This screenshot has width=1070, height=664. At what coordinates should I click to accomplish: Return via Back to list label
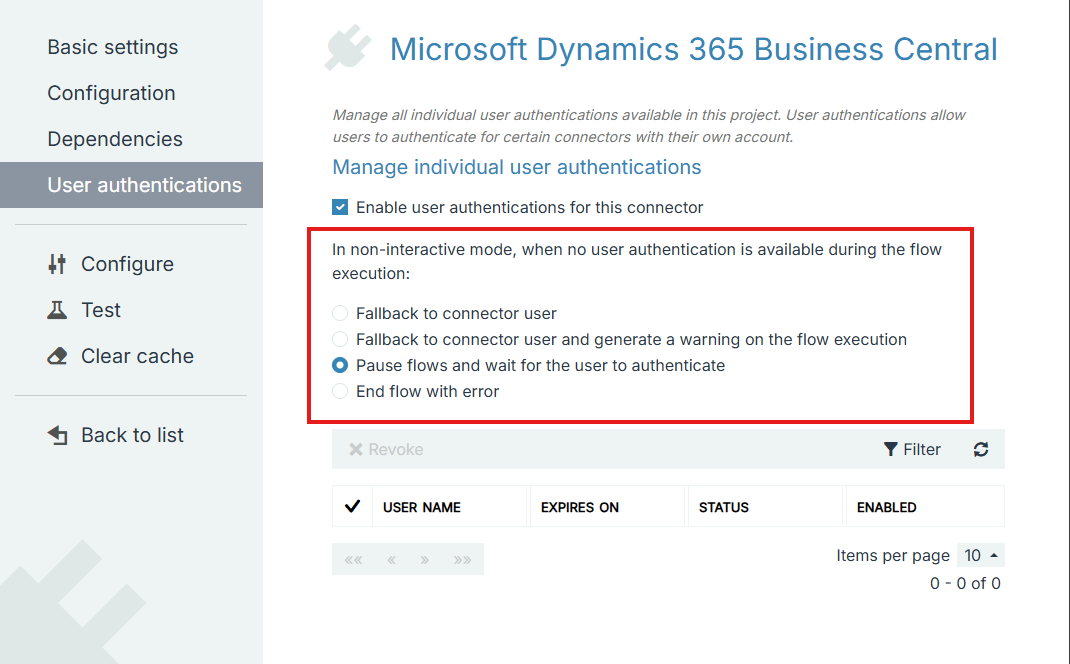pyautogui.click(x=132, y=435)
